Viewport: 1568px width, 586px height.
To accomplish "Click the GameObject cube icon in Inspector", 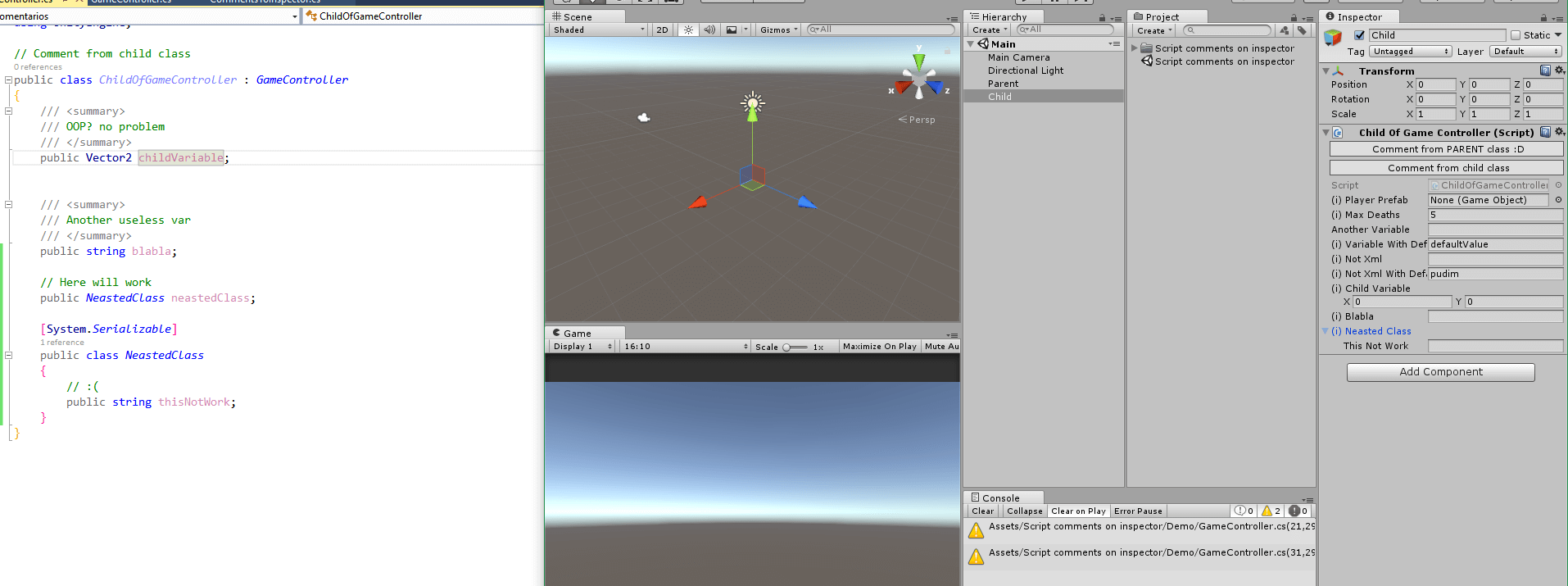I will [1333, 37].
